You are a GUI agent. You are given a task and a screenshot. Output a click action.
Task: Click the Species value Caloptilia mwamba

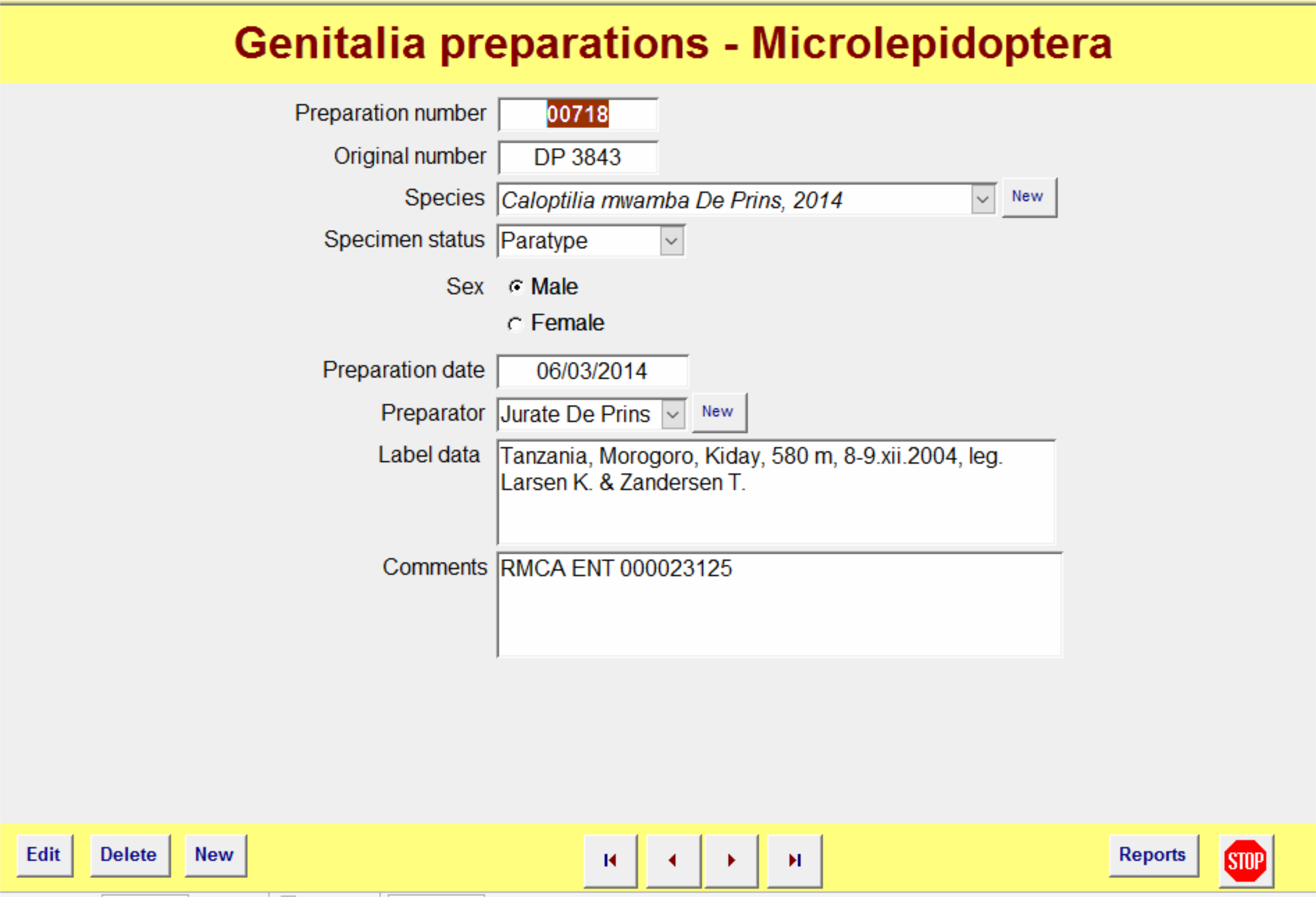click(672, 201)
